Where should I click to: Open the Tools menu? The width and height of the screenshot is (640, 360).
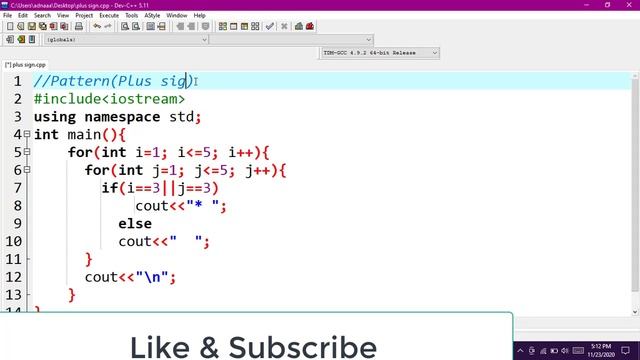[131, 16]
